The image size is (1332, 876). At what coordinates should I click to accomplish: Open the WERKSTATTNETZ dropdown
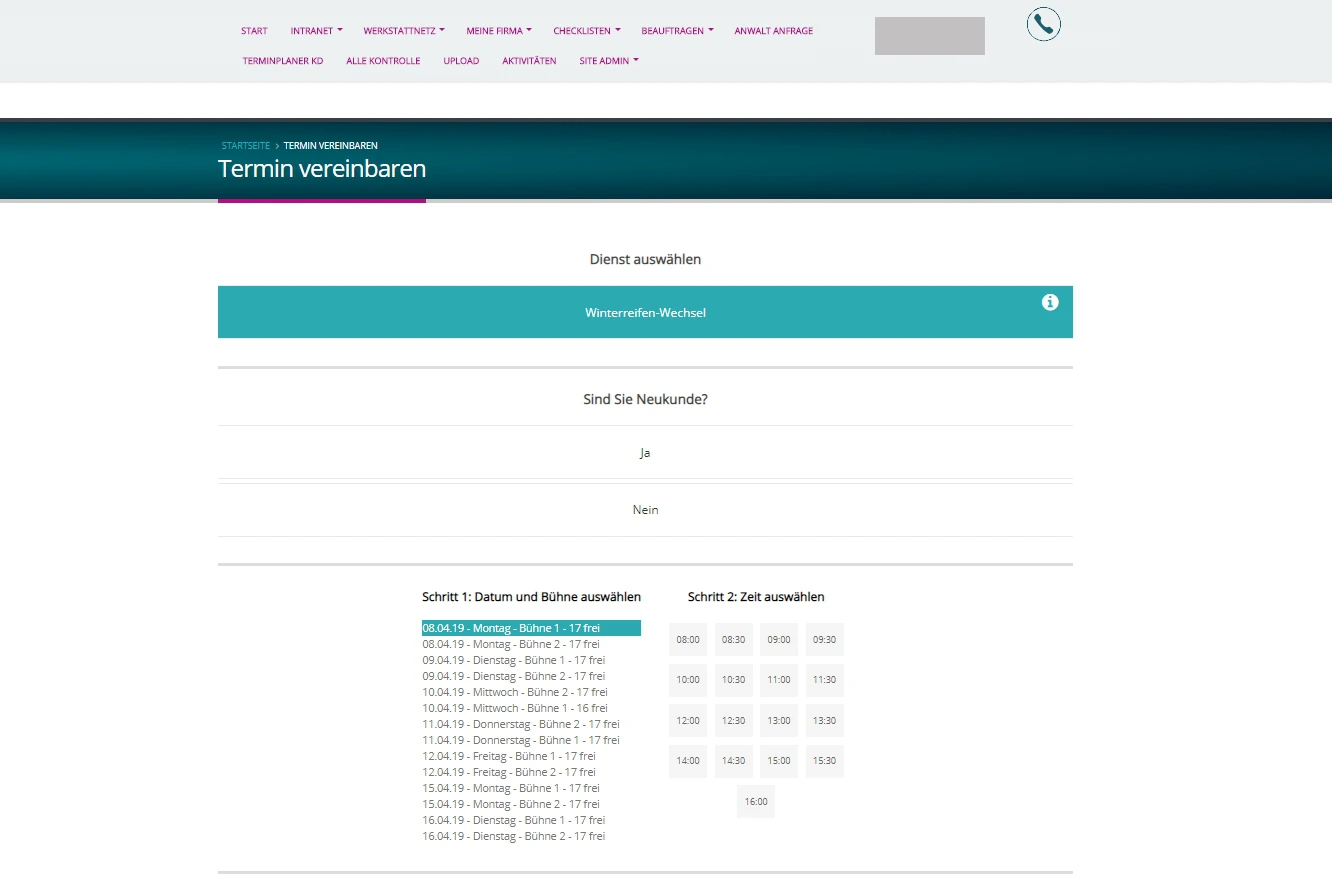click(403, 30)
